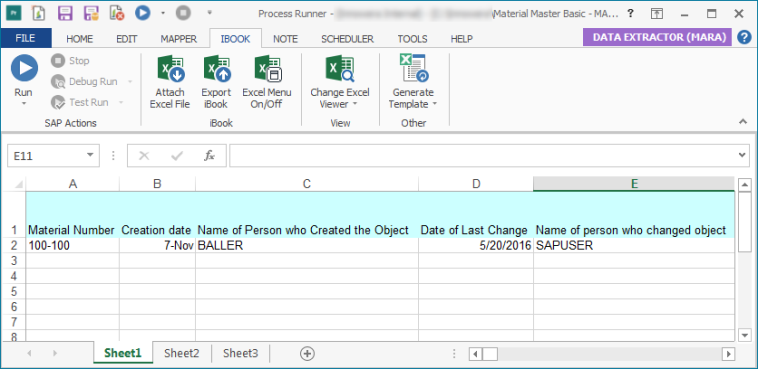Switch to the EDIT tab
Screen dimensions: 758x369
click(127, 39)
